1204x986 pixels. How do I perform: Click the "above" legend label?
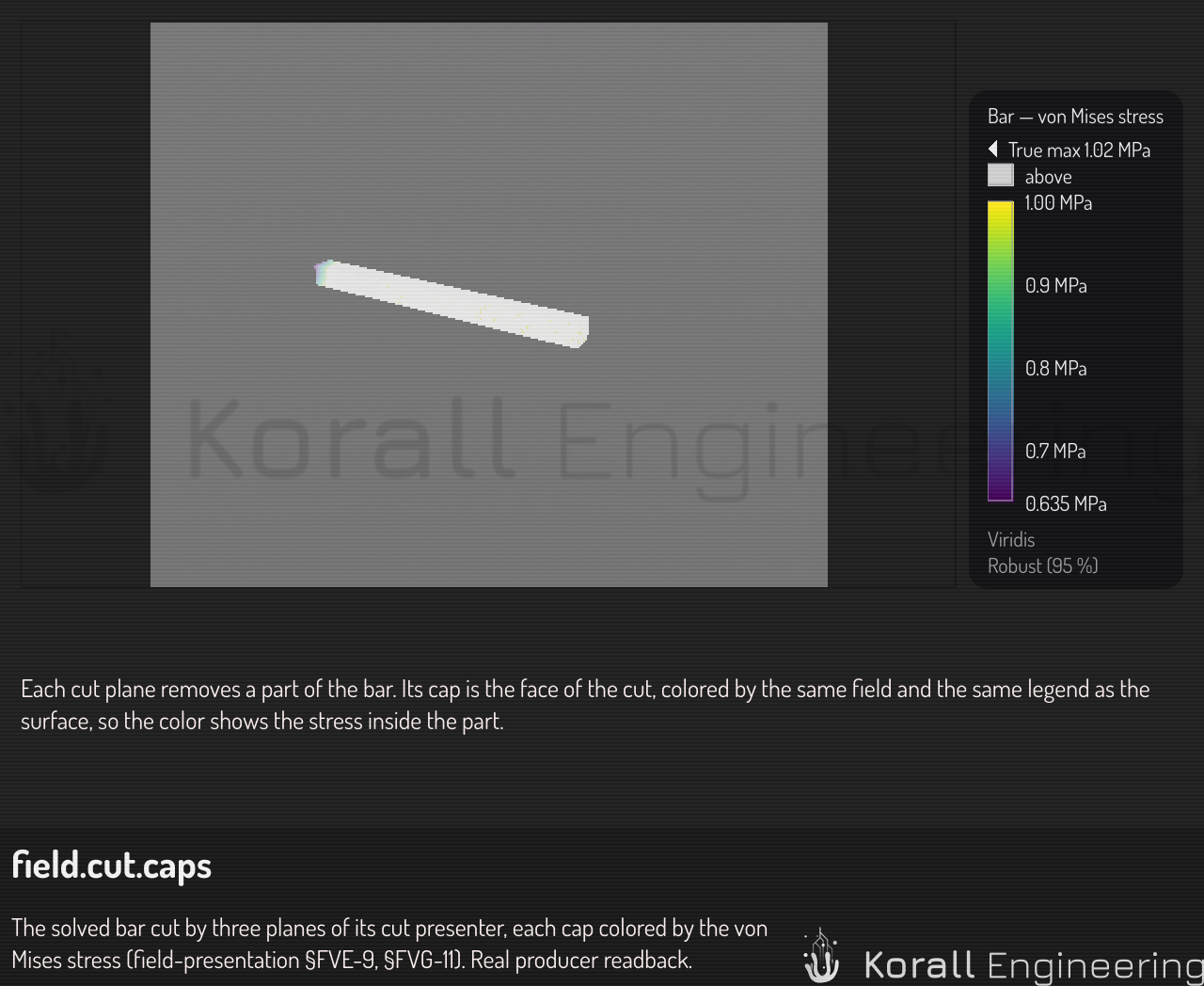(x=1048, y=177)
